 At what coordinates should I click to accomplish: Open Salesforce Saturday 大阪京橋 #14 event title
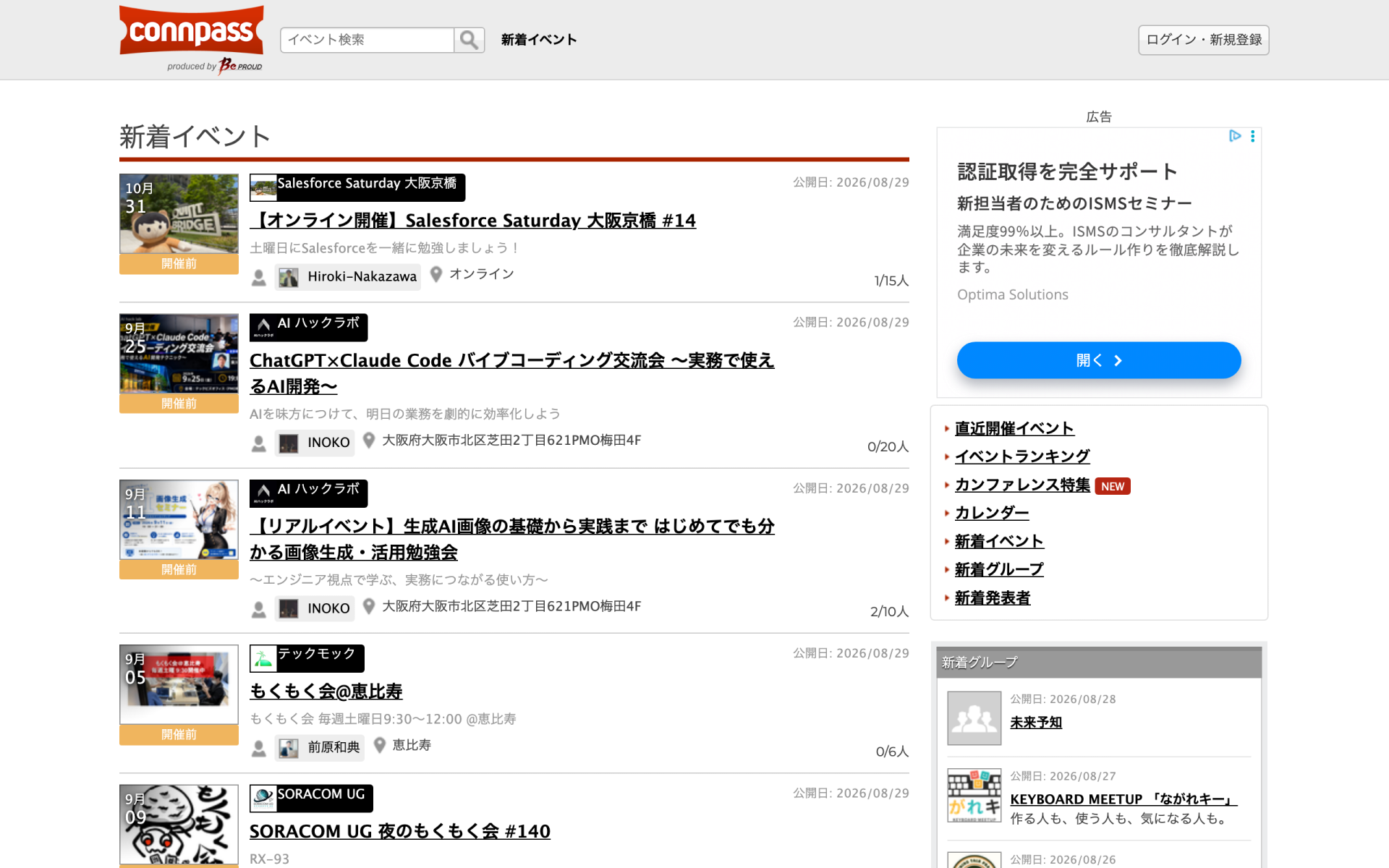(473, 221)
